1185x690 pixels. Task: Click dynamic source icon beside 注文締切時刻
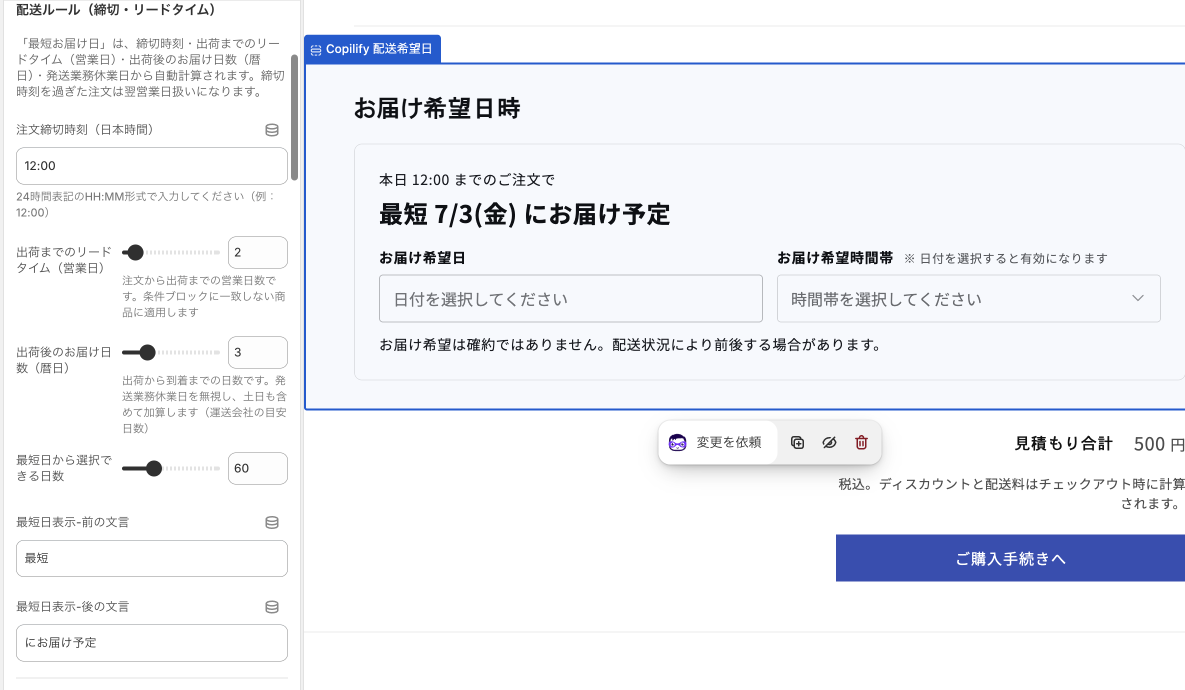click(x=272, y=130)
